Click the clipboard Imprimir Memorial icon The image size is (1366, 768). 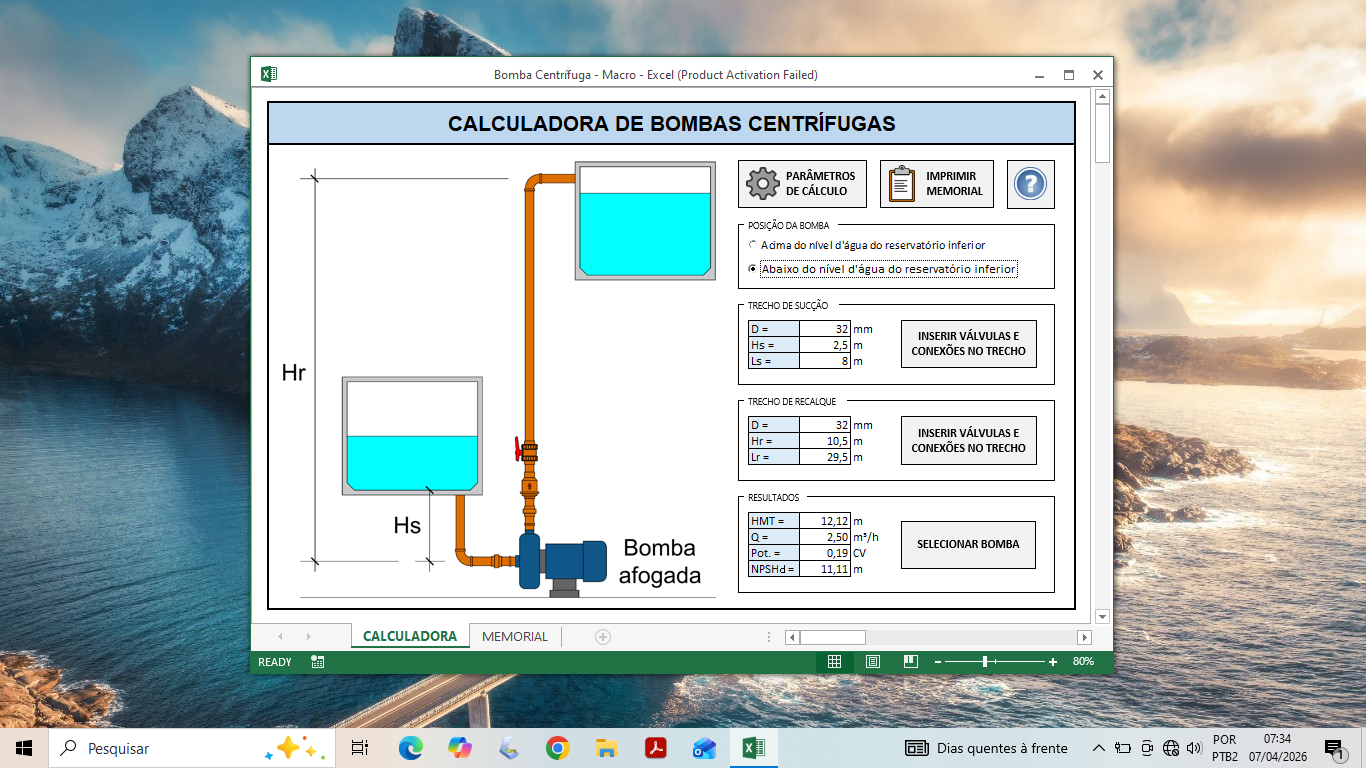pyautogui.click(x=902, y=184)
